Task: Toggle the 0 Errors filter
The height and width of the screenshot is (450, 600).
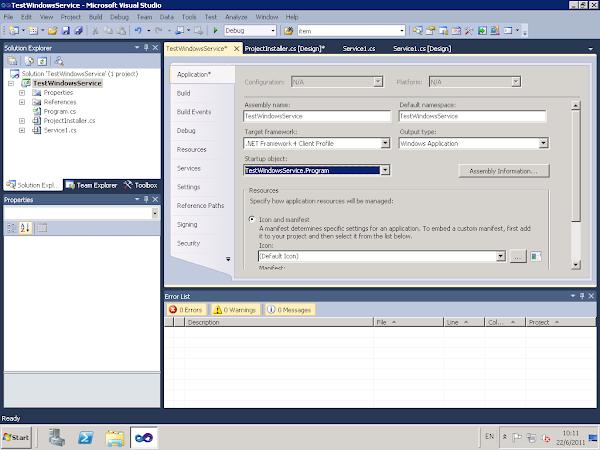Action: pos(187,310)
